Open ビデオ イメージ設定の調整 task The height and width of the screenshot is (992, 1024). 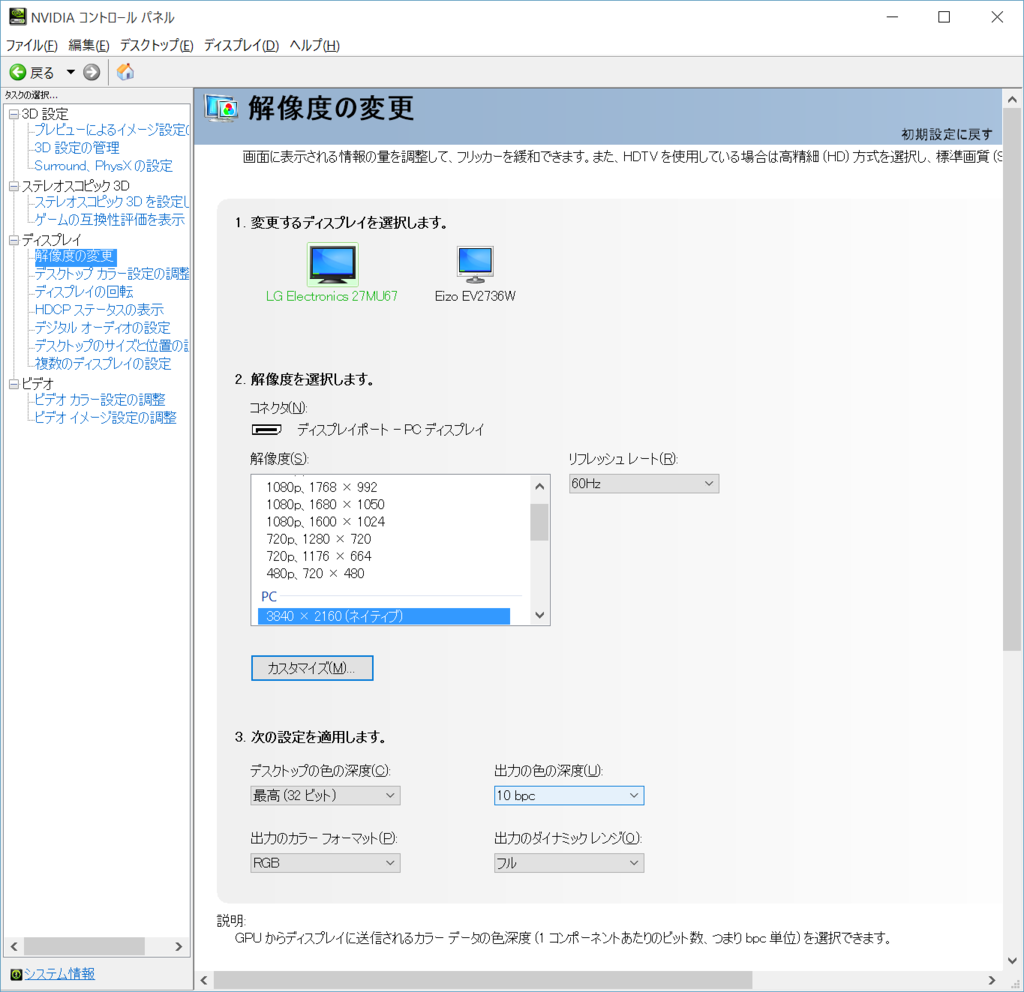point(106,418)
